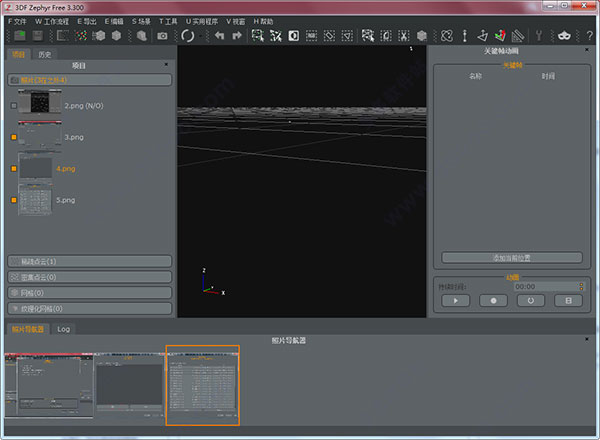Click the dashed rectangle select-all icon

coord(311,36)
